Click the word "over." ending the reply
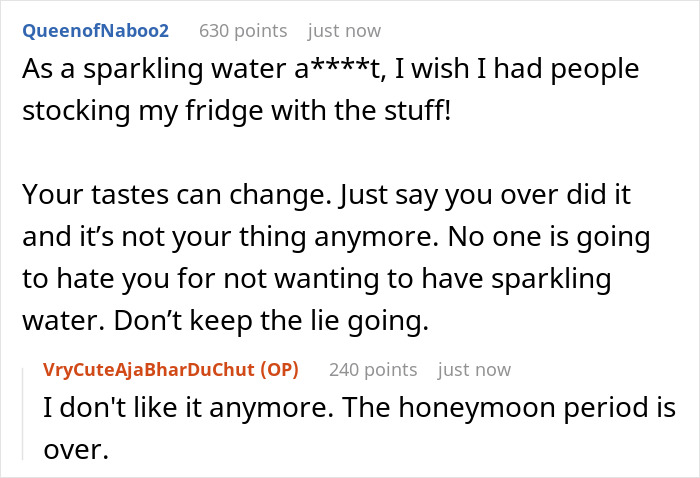Viewport: 700px width, 478px height. 75,448
